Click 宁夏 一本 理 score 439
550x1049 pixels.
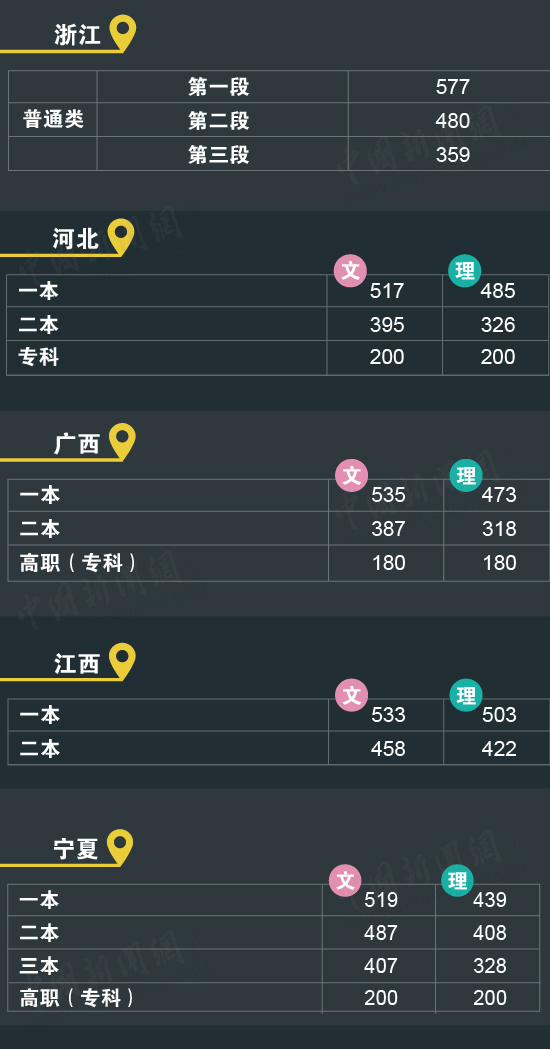pyautogui.click(x=490, y=900)
